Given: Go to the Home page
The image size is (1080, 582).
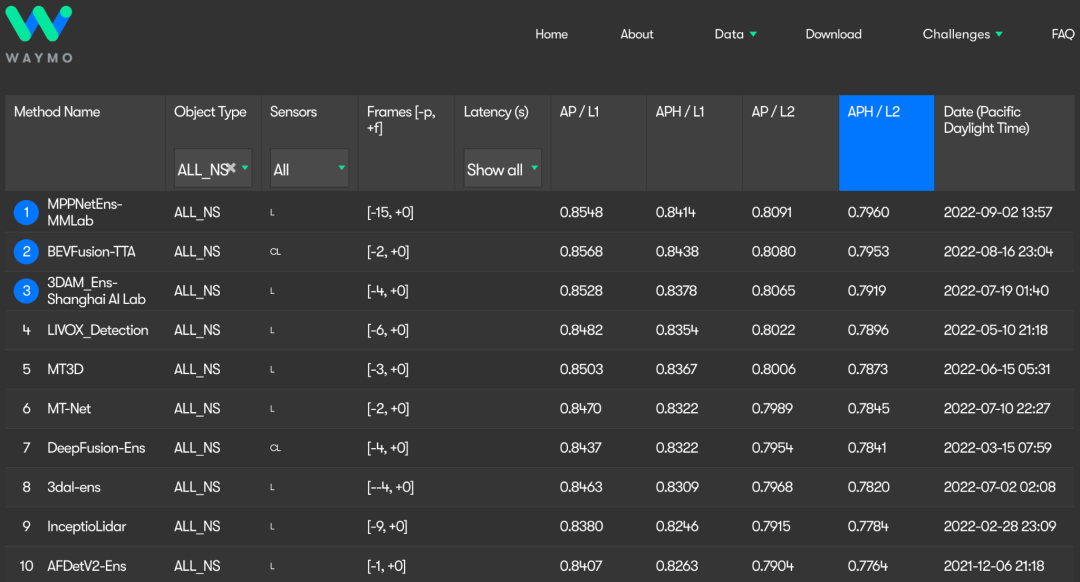Looking at the screenshot, I should (x=551, y=34).
